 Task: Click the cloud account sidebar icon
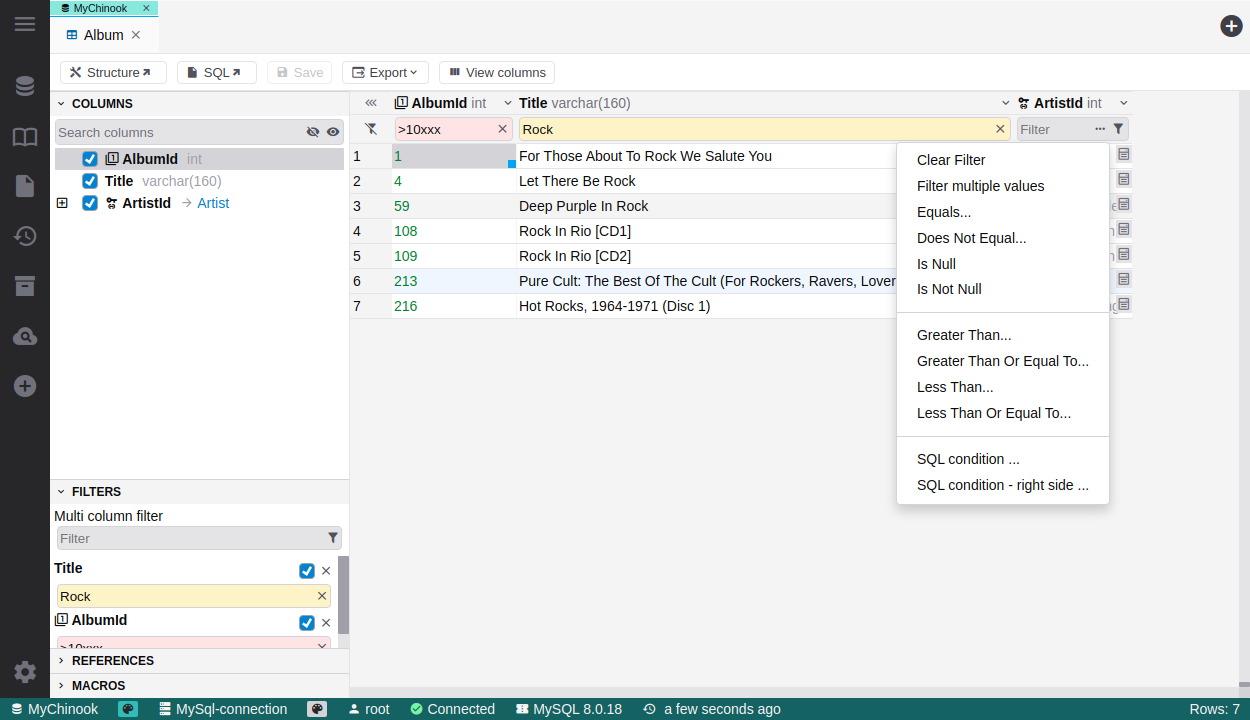tap(25, 336)
